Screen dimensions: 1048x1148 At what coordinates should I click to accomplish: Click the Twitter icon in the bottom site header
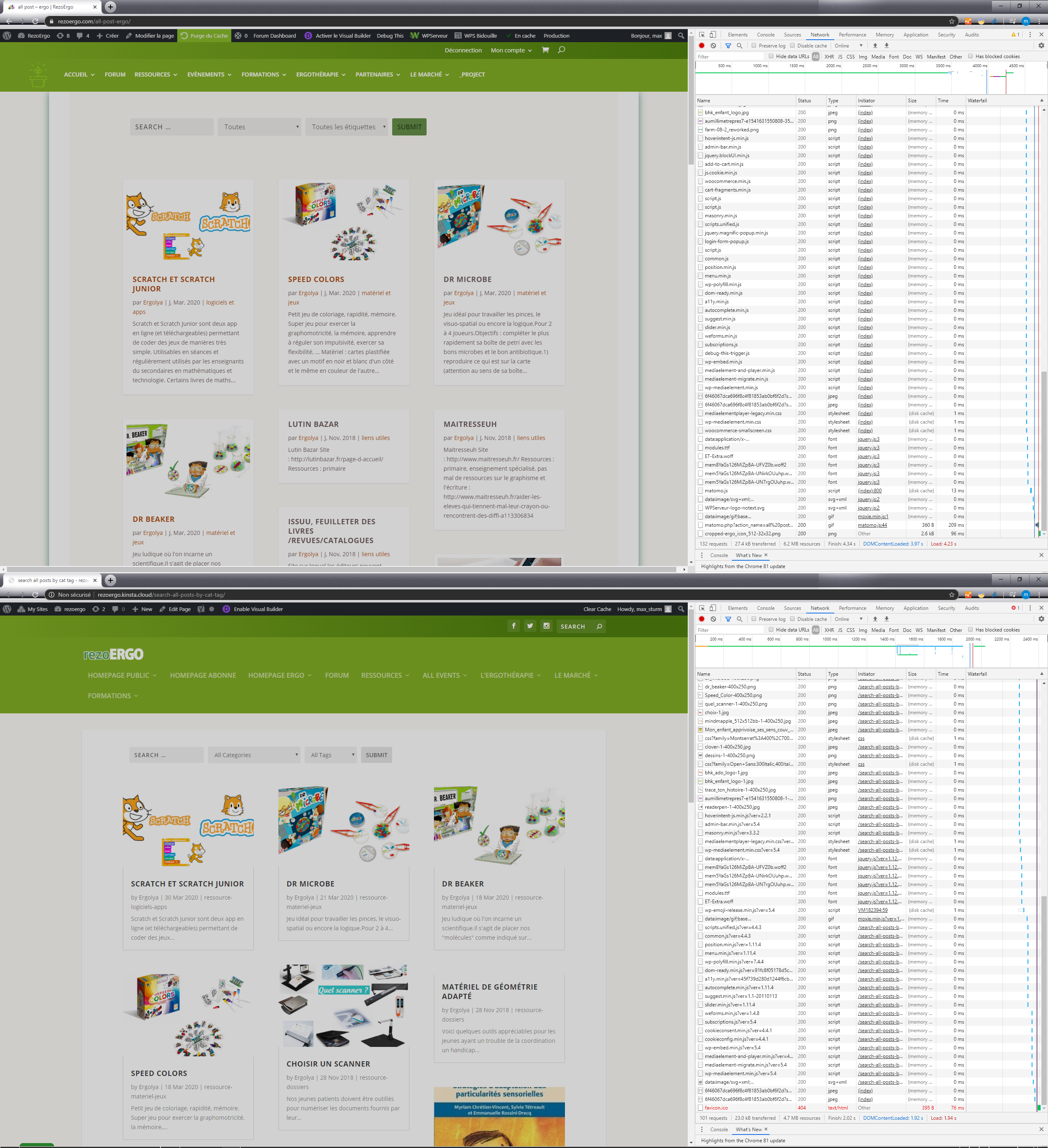point(530,626)
